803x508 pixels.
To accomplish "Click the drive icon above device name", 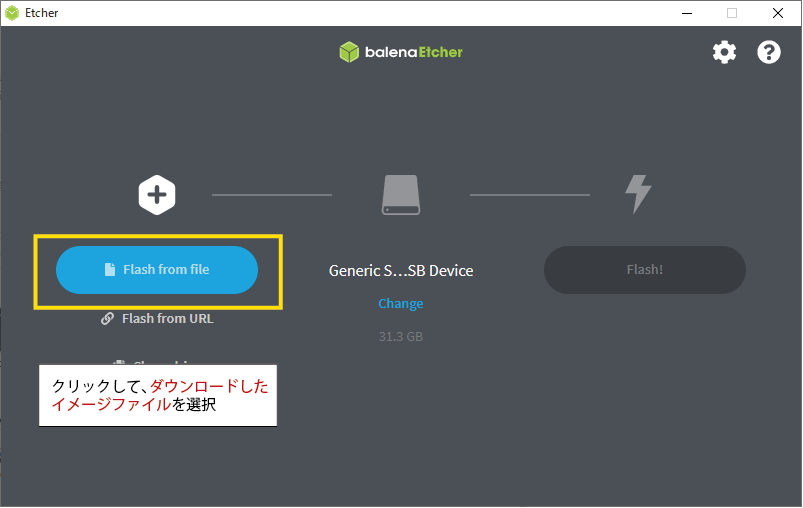I will [x=401, y=195].
